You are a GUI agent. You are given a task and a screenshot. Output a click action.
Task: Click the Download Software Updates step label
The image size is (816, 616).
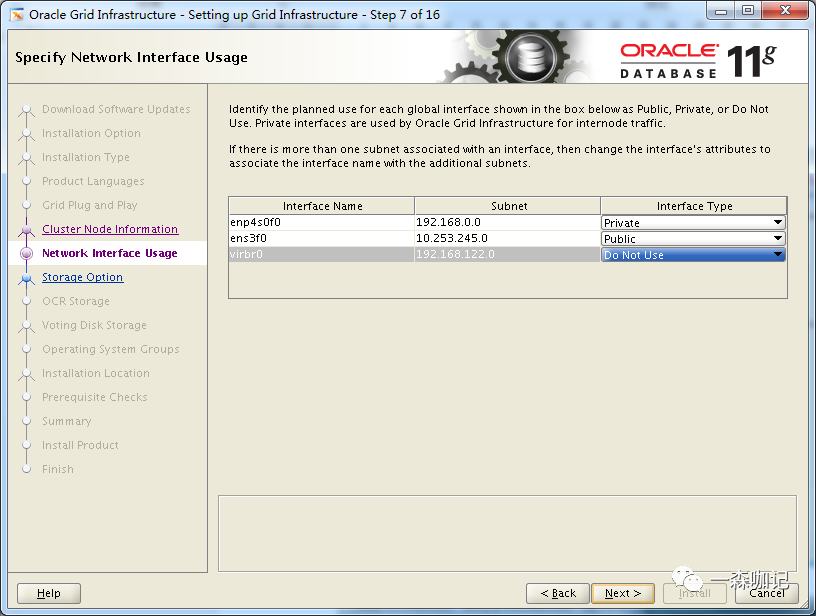click(x=116, y=109)
